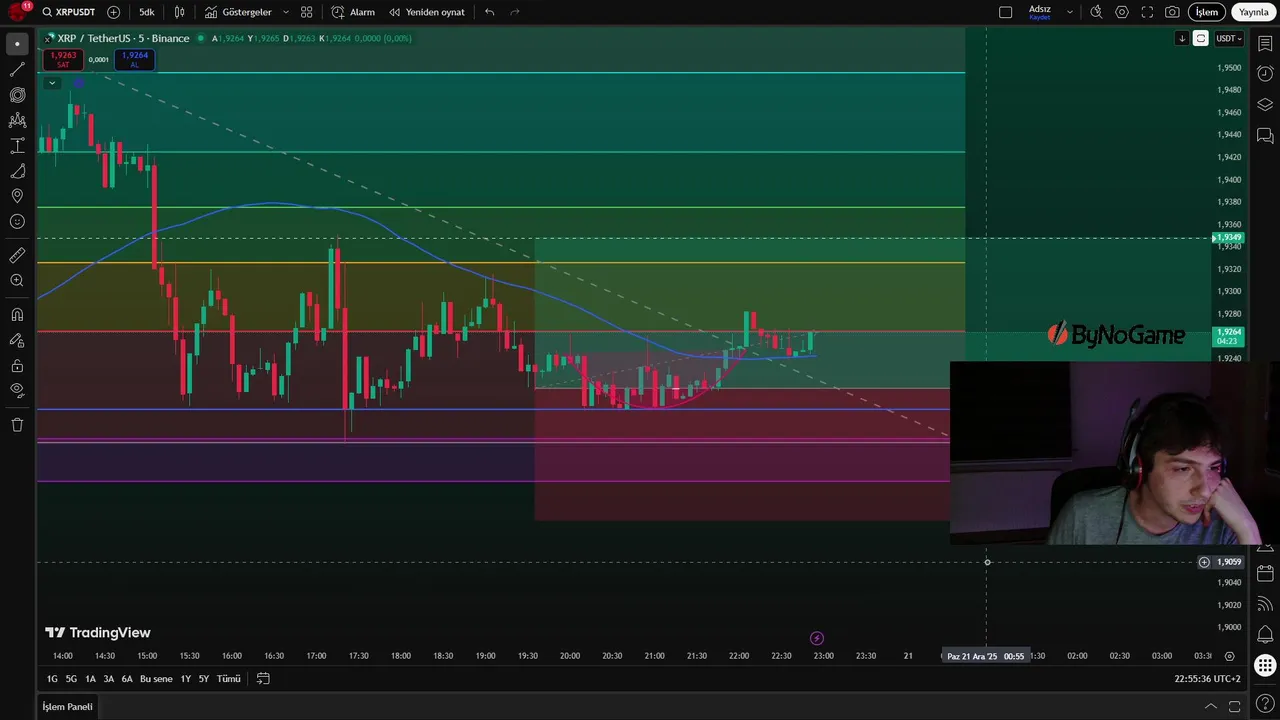Add a symbol to compare with plus icon

click(113, 12)
